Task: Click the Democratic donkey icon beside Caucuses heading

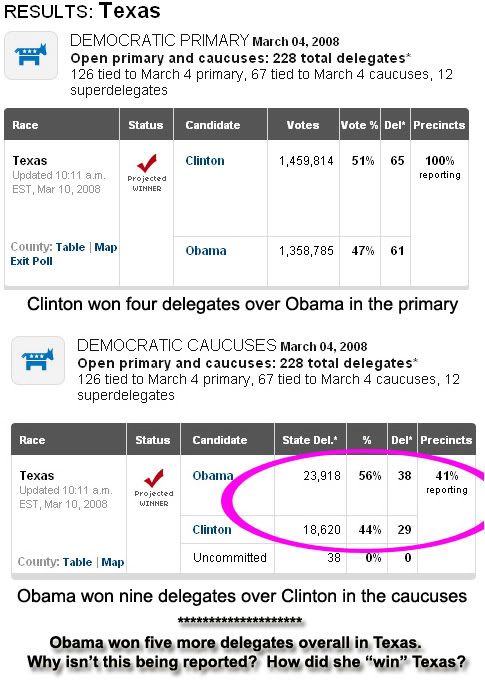Action: pyautogui.click(x=38, y=360)
